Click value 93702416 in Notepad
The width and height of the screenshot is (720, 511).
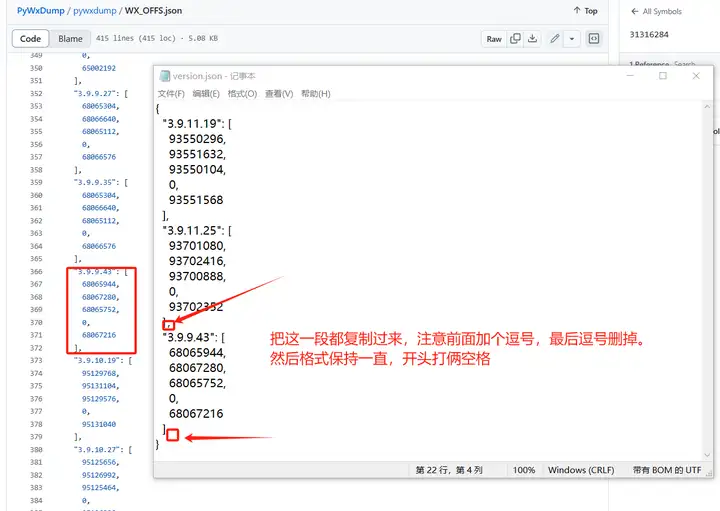pyautogui.click(x=196, y=261)
